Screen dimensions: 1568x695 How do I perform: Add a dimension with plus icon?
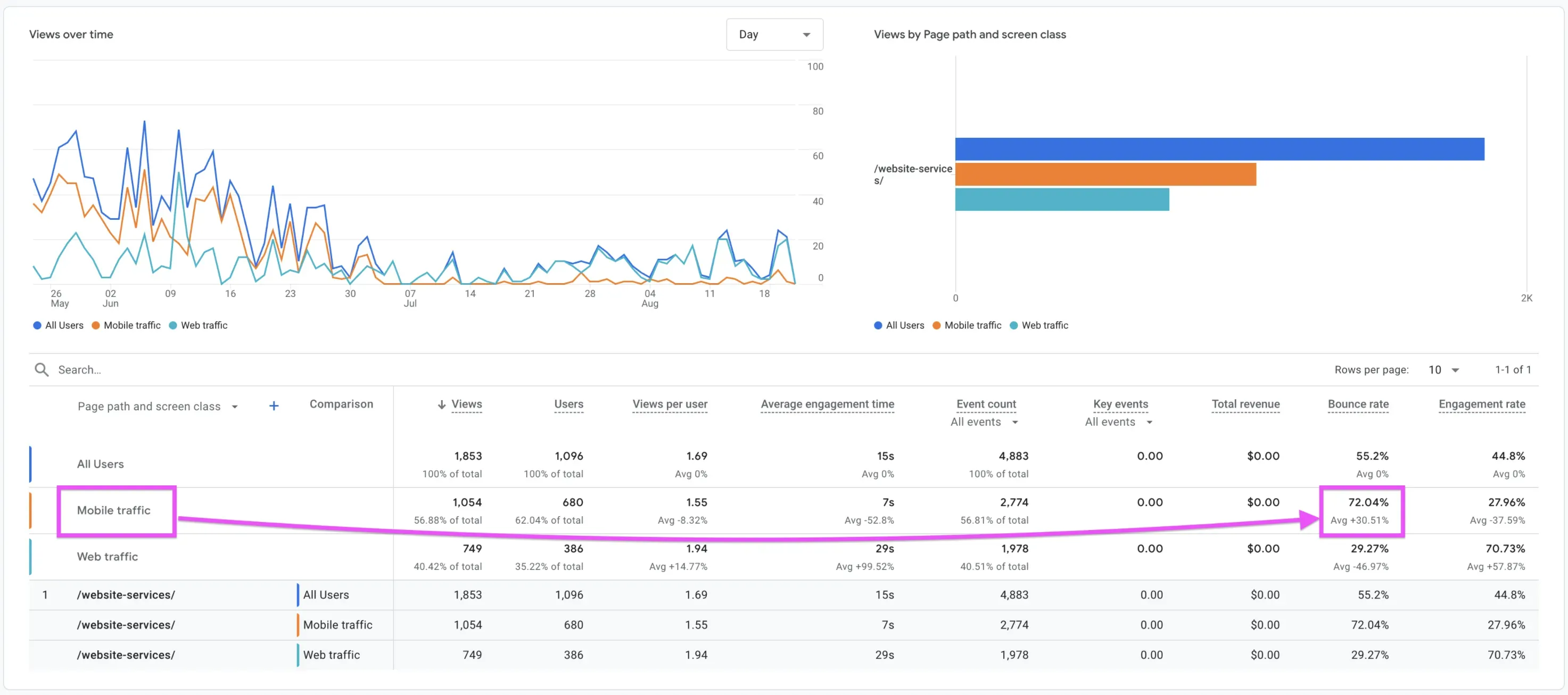pos(274,406)
